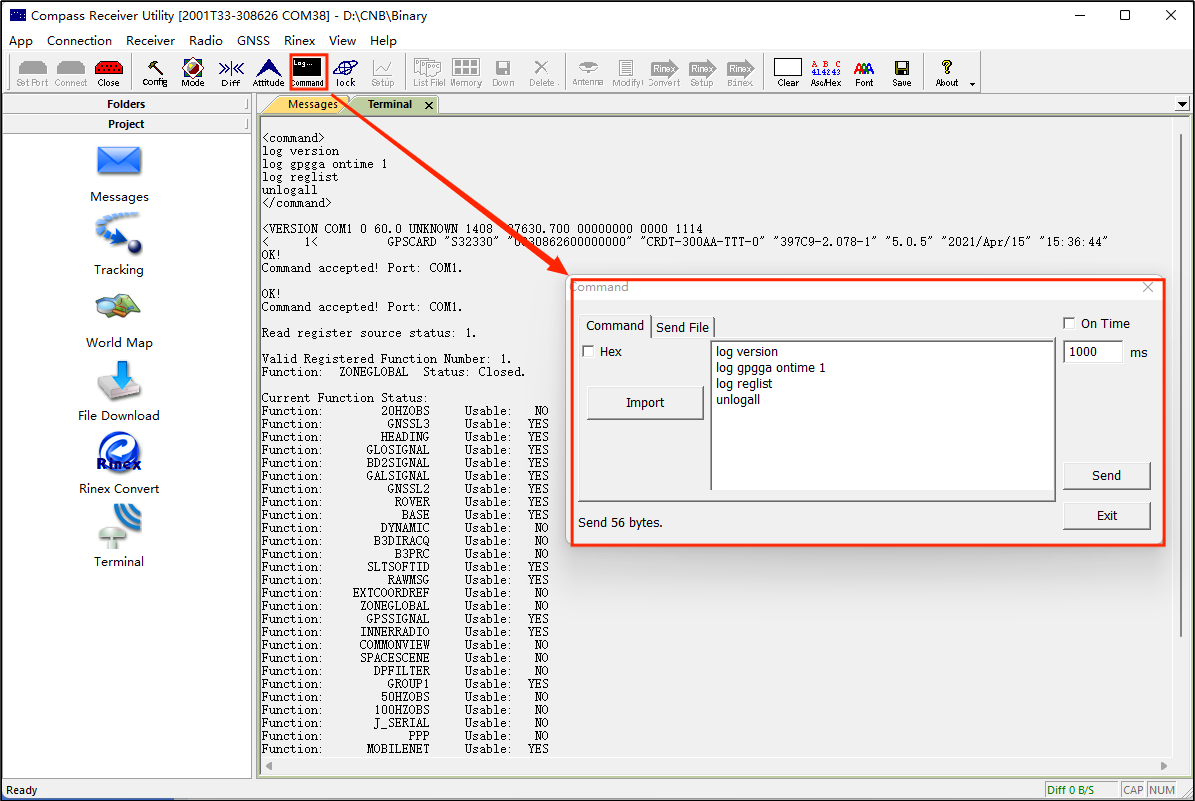
Task: Switch to the Send File tab
Action: point(682,327)
